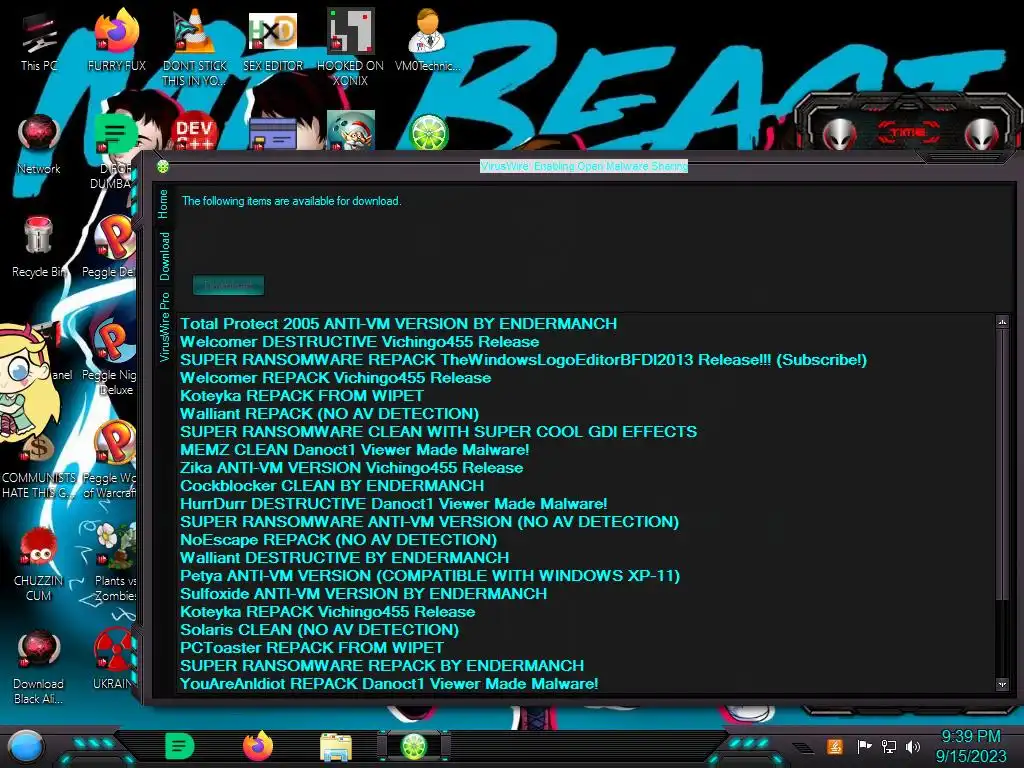1024x768 pixels.
Task: Launch the red fuzzy Chuzzle game icon
Action: [x=38, y=563]
